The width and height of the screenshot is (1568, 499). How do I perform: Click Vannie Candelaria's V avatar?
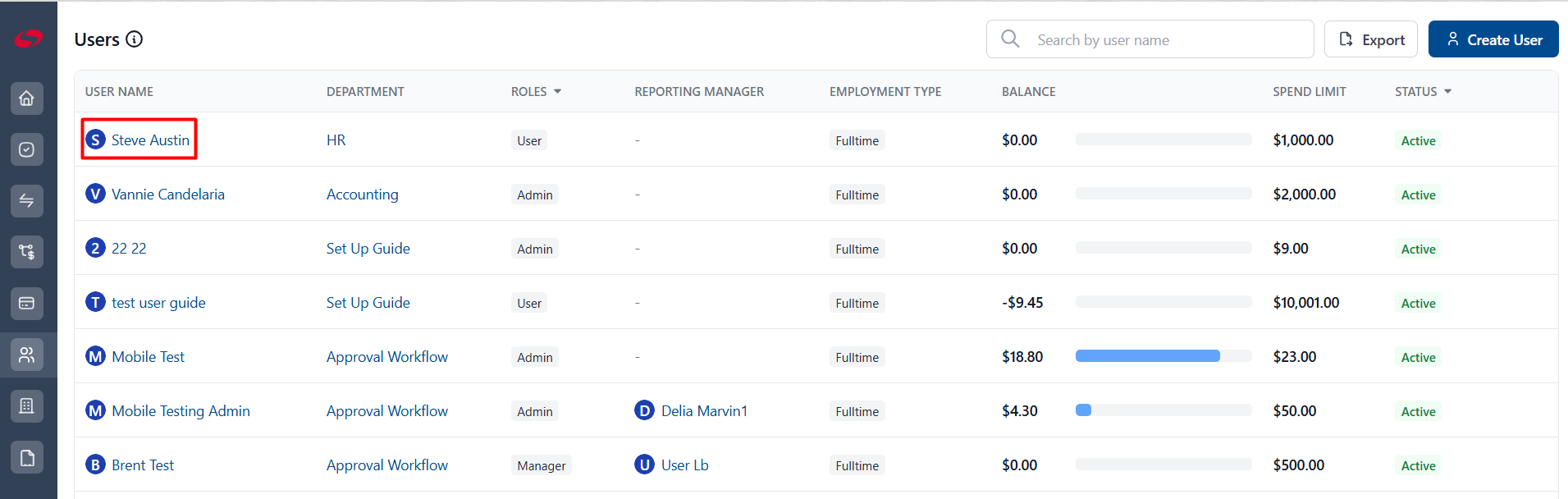pos(96,194)
